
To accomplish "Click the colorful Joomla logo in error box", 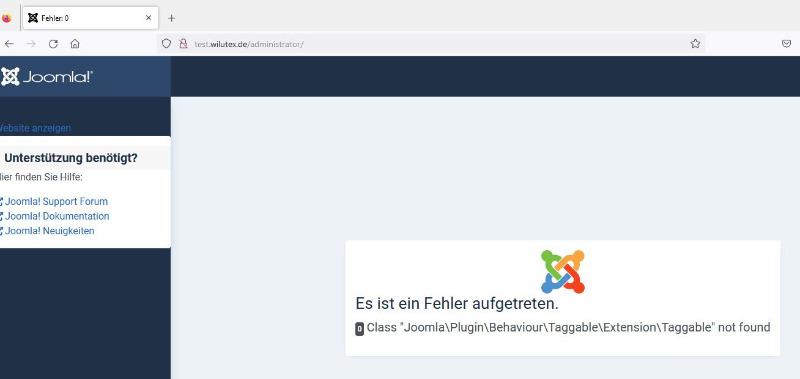I will point(562,271).
